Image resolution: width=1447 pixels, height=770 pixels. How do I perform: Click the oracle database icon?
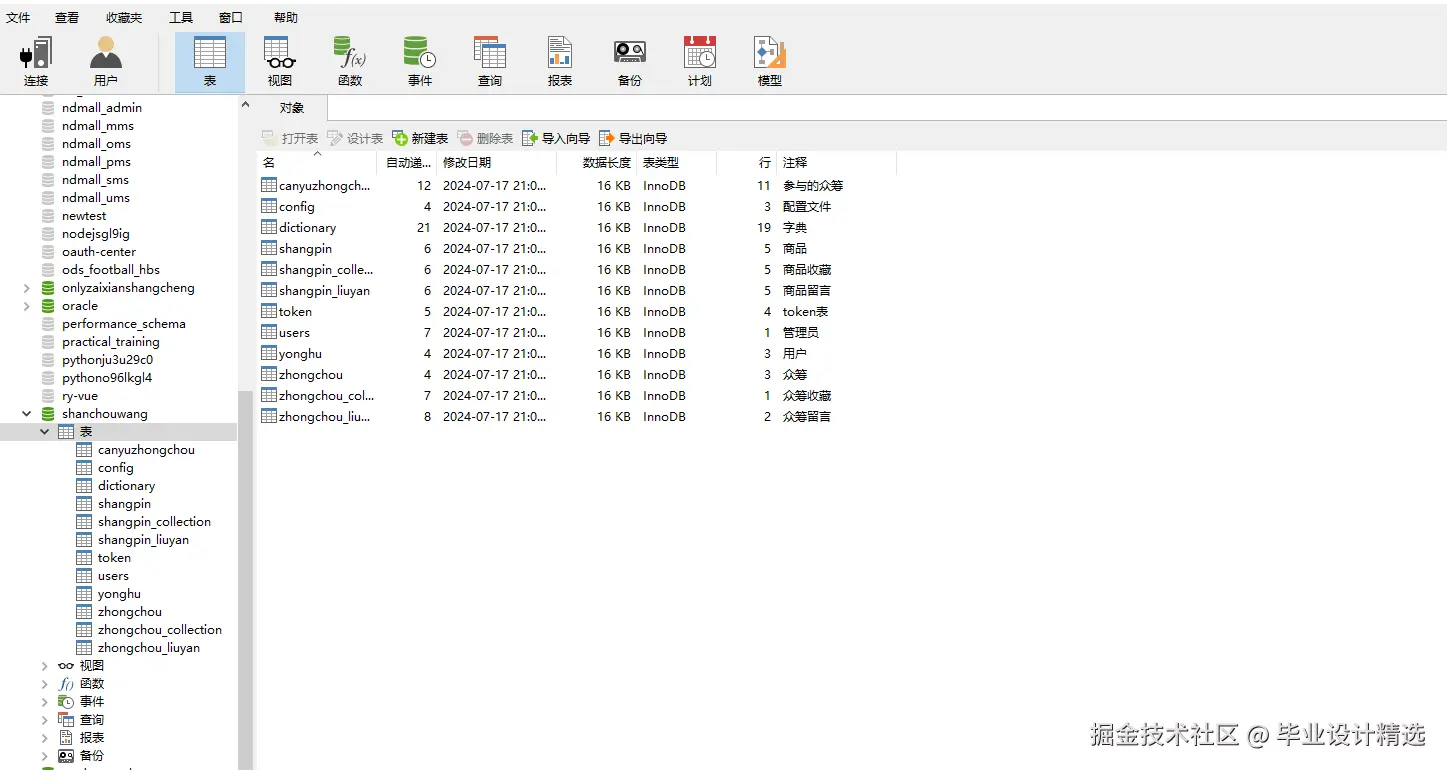pyautogui.click(x=48, y=306)
